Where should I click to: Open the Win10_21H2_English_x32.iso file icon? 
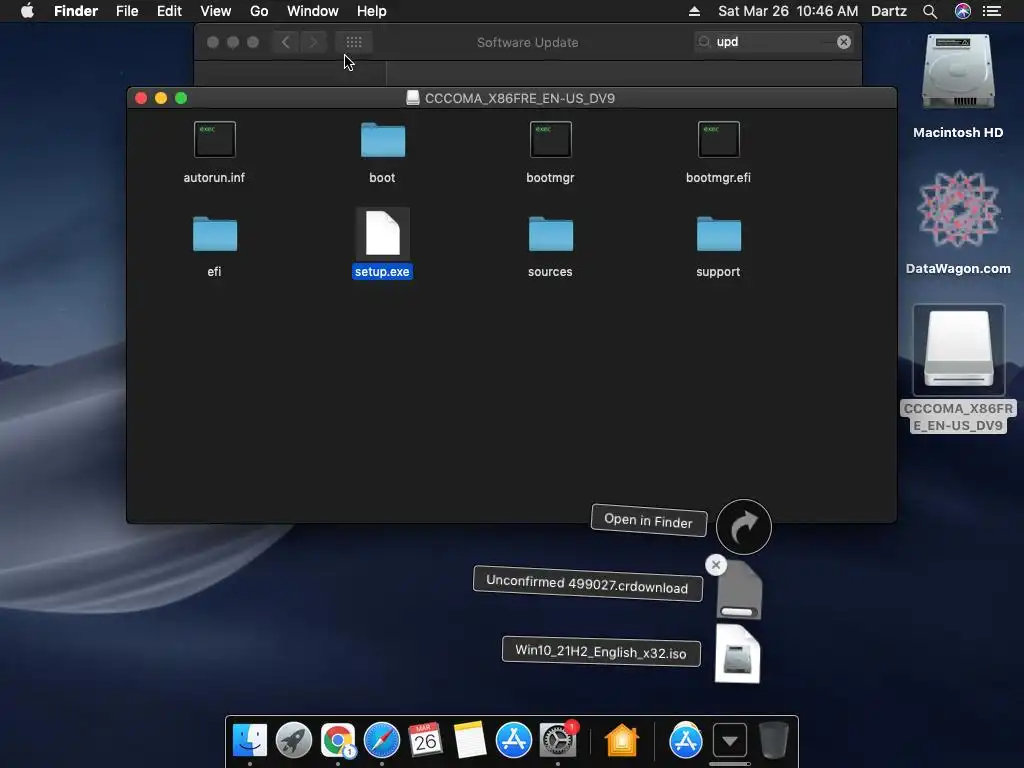tap(737, 654)
